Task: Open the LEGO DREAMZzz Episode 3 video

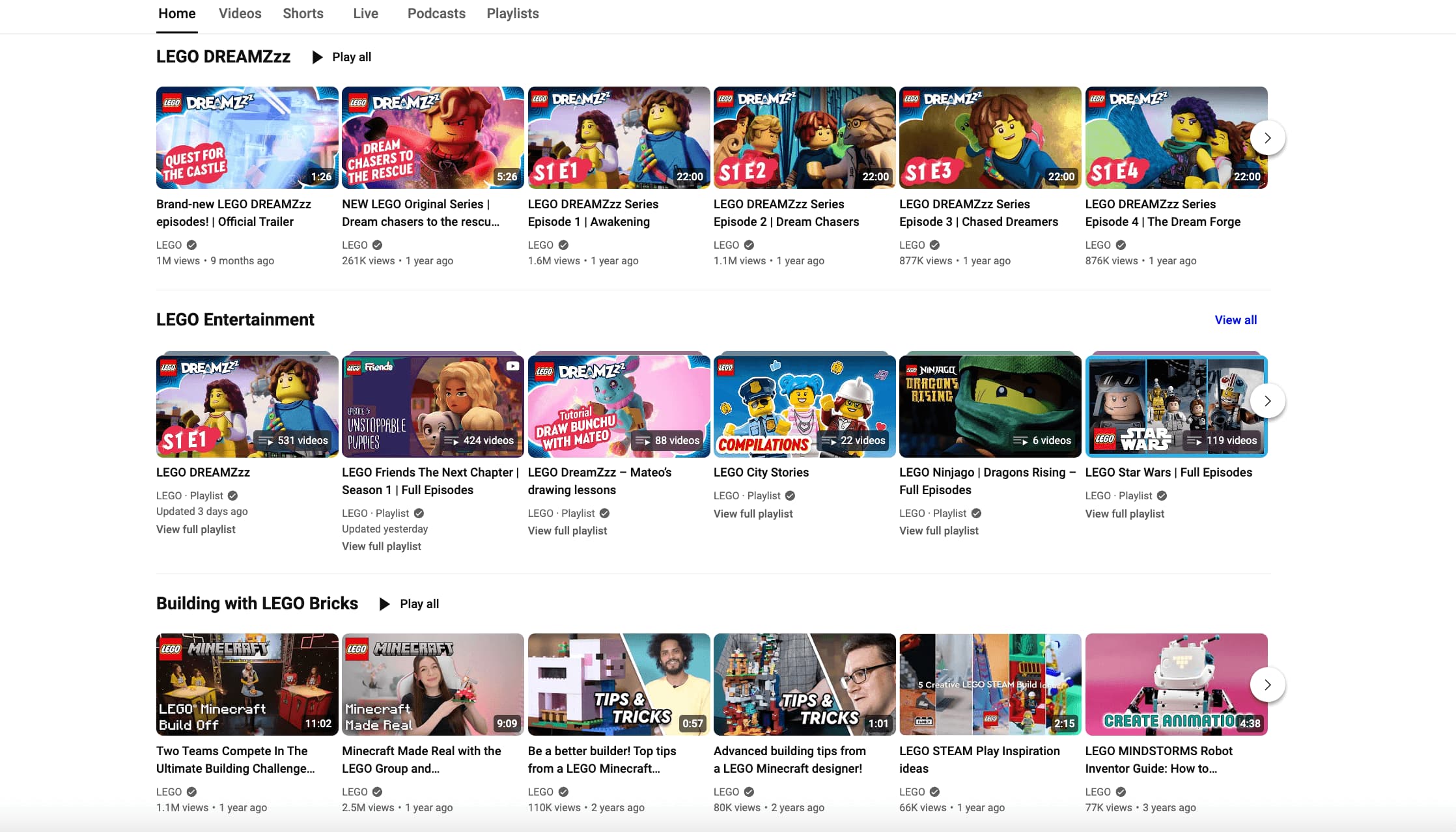Action: point(989,137)
